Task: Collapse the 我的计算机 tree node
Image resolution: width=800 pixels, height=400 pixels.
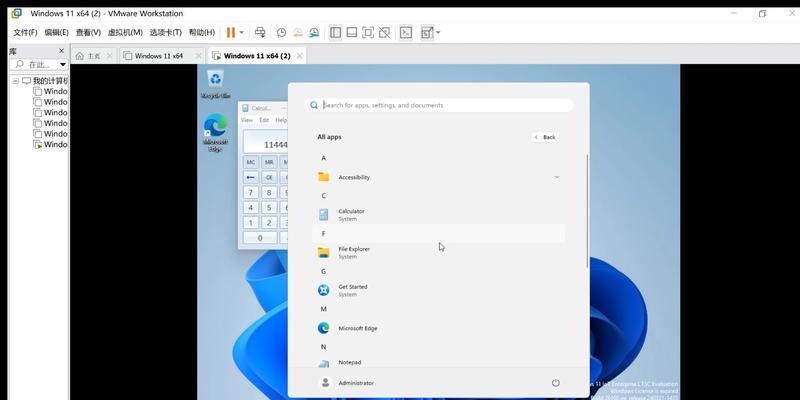Action: coord(15,81)
